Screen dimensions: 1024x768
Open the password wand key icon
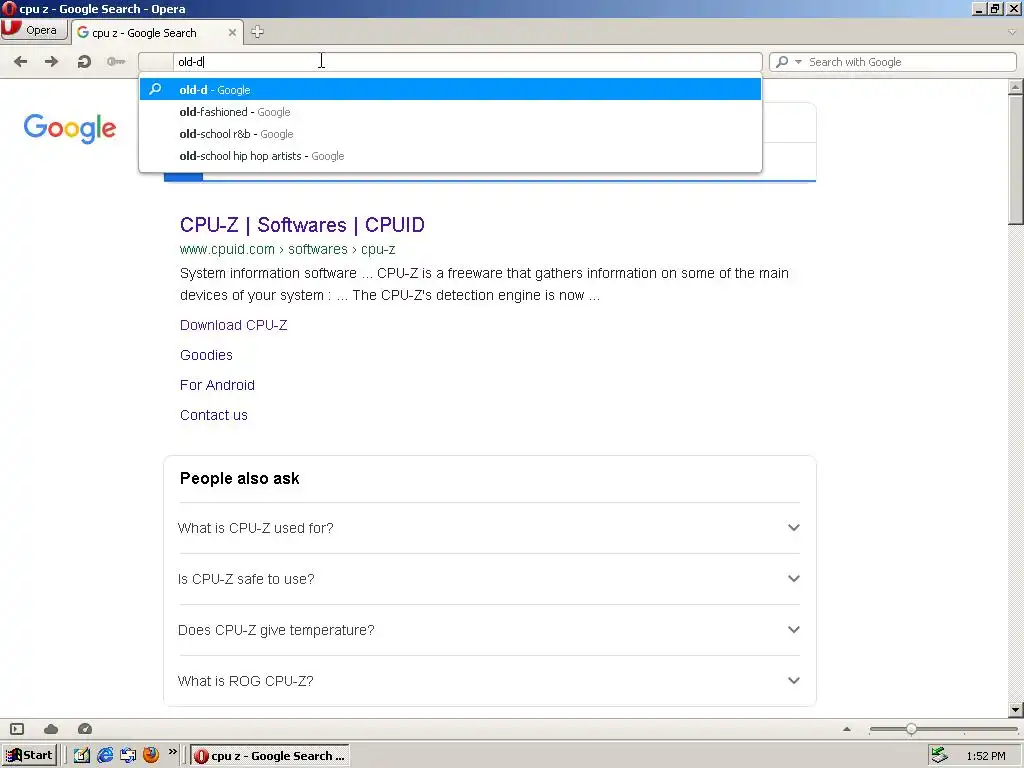coord(116,61)
